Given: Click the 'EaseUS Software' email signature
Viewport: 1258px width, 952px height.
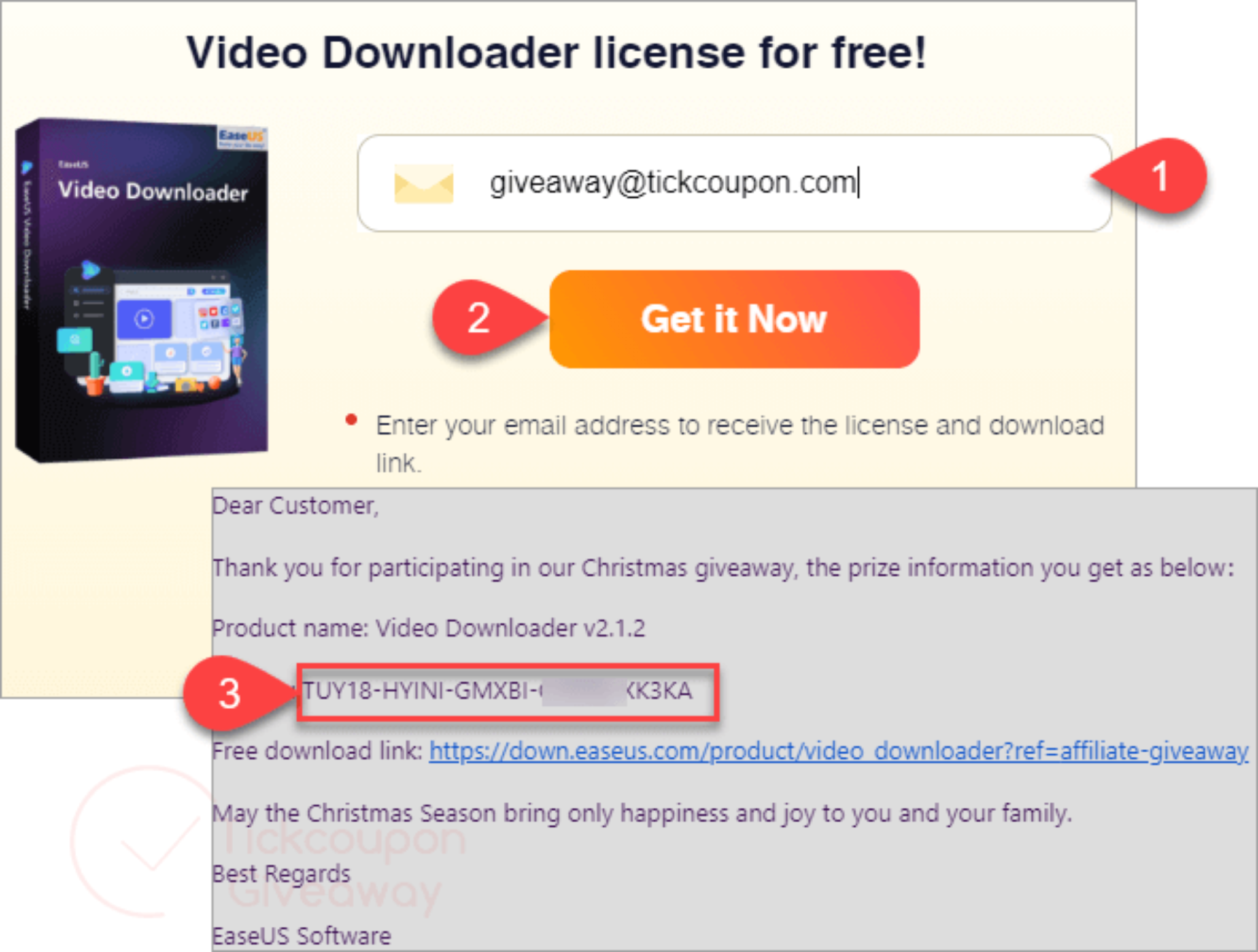Looking at the screenshot, I should click(x=302, y=936).
